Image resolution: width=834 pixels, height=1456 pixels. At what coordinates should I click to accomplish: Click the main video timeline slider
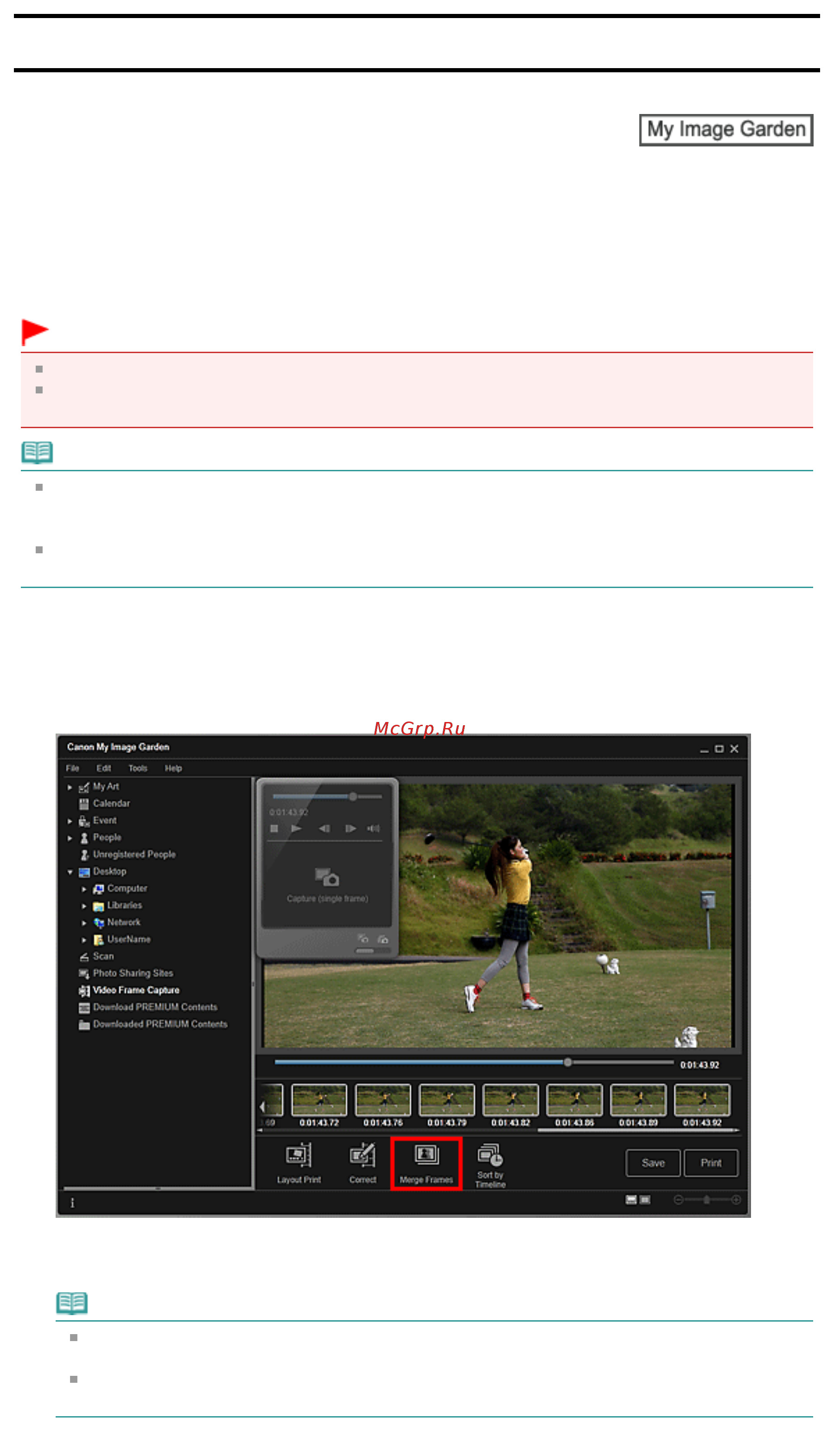(473, 1062)
